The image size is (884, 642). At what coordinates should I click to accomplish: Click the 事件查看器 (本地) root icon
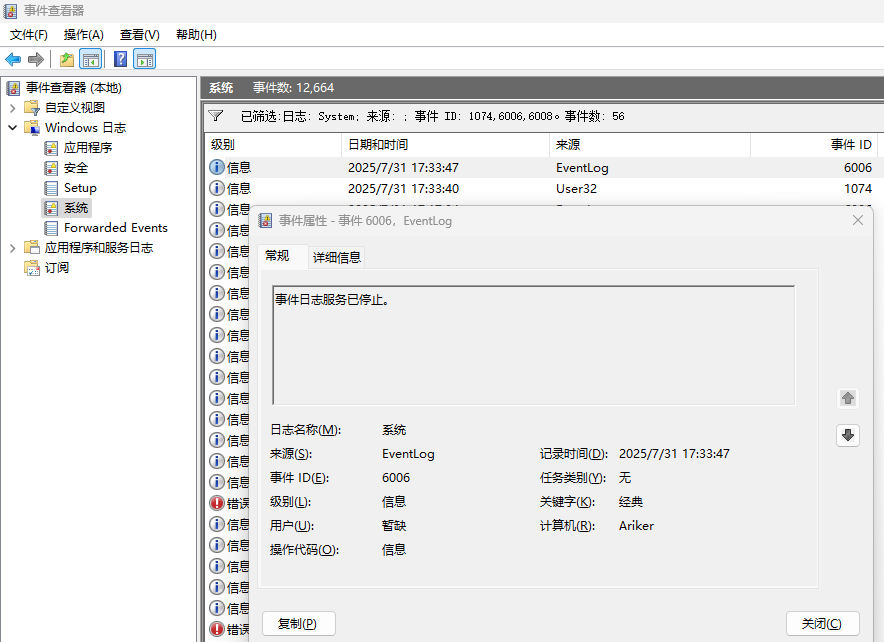pyautogui.click(x=13, y=88)
